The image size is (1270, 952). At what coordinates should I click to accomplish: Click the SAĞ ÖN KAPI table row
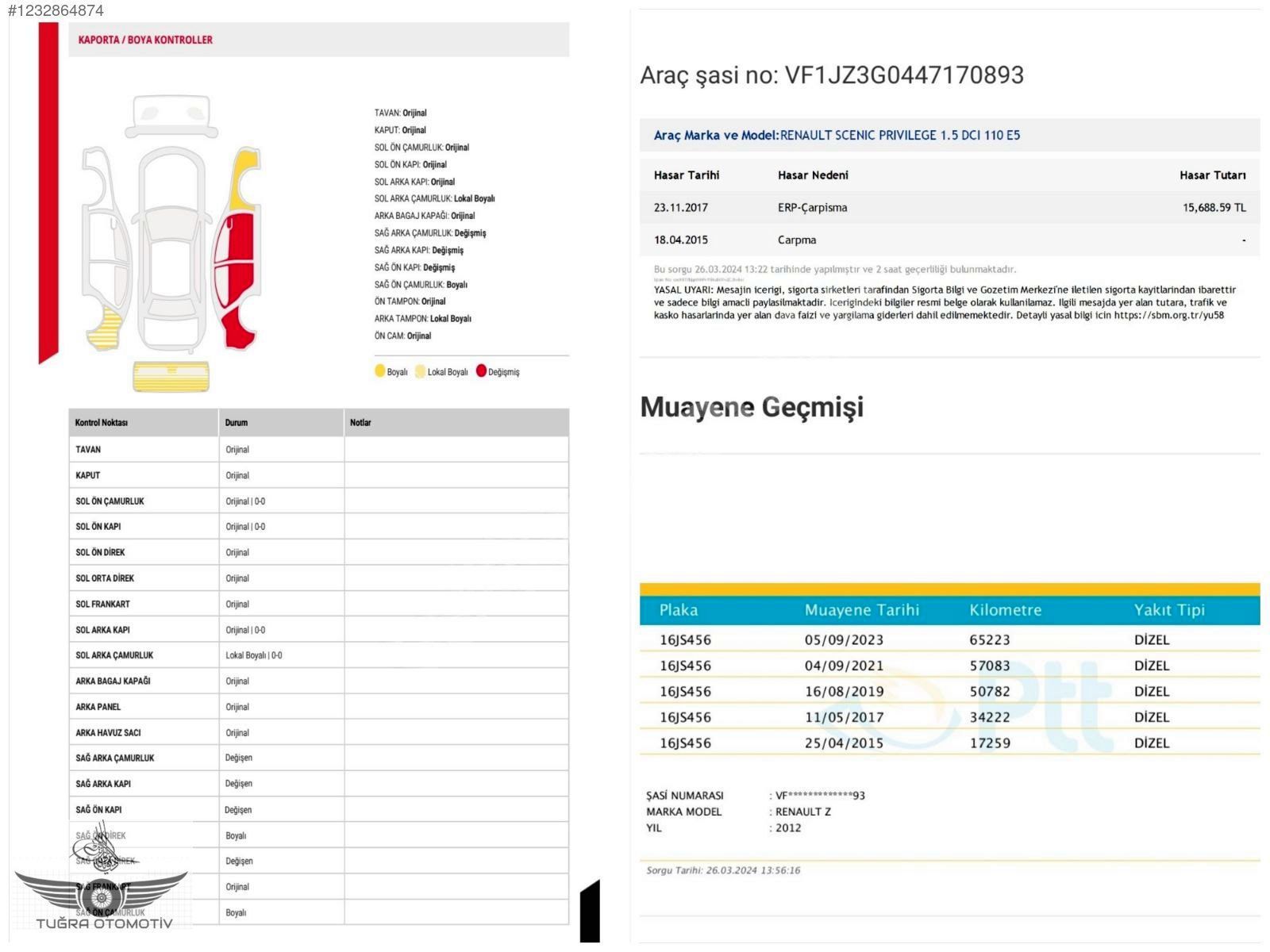319,809
